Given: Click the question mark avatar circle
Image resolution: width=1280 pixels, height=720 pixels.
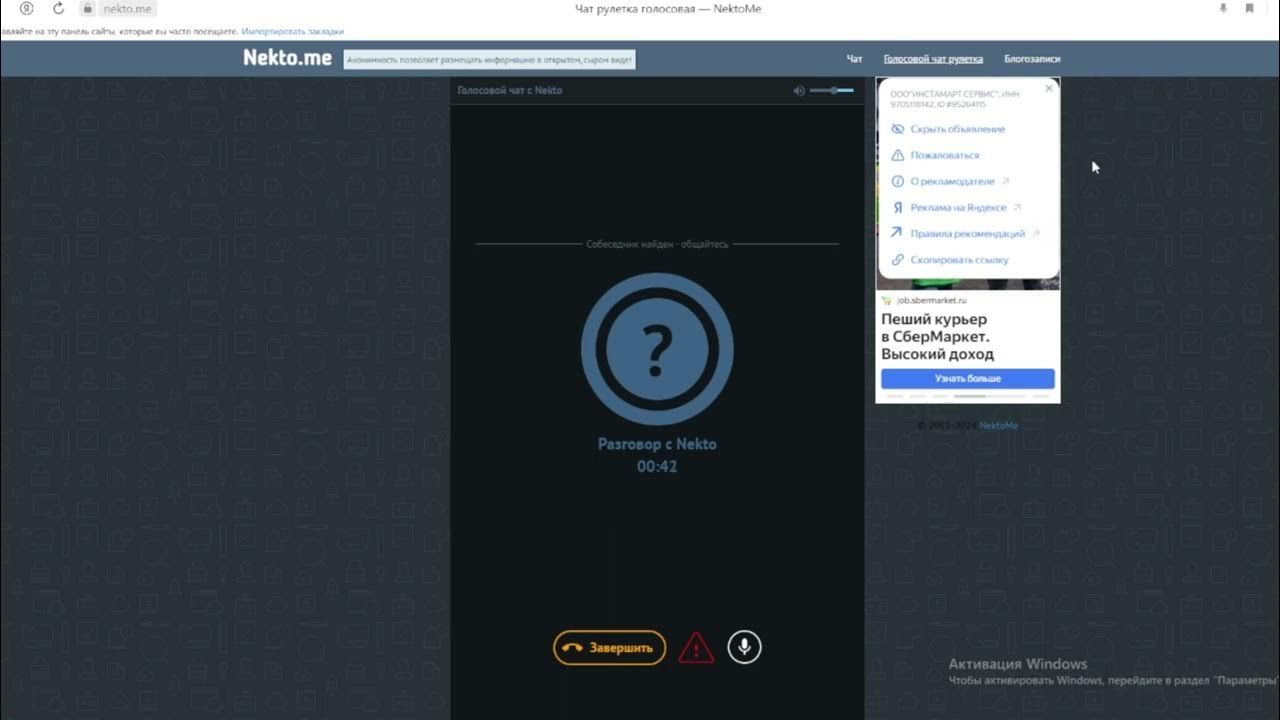Looking at the screenshot, I should pos(657,349).
